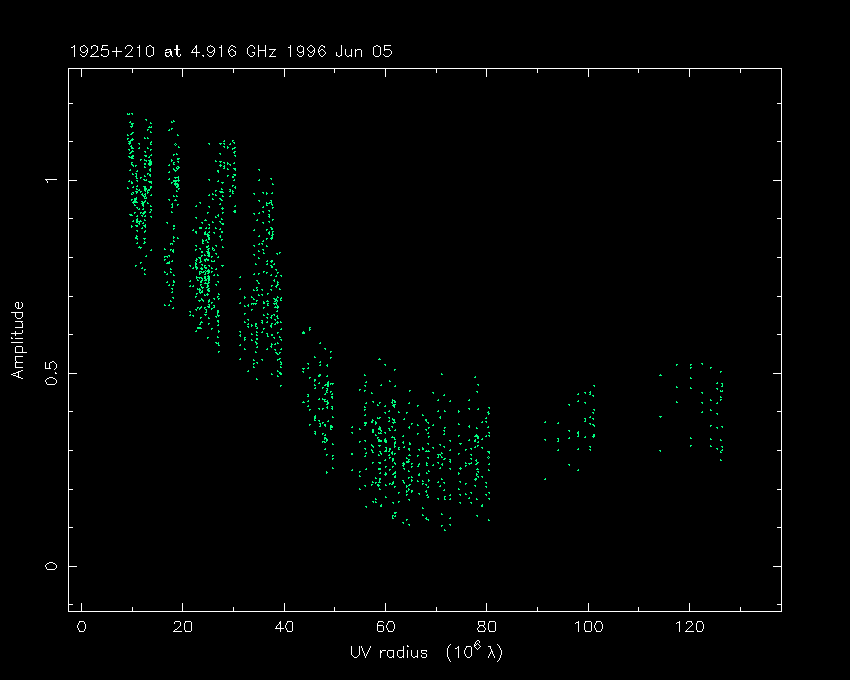Click the x-axis tick label '0'
Screen dimensions: 850x680
pyautogui.click(x=81, y=627)
